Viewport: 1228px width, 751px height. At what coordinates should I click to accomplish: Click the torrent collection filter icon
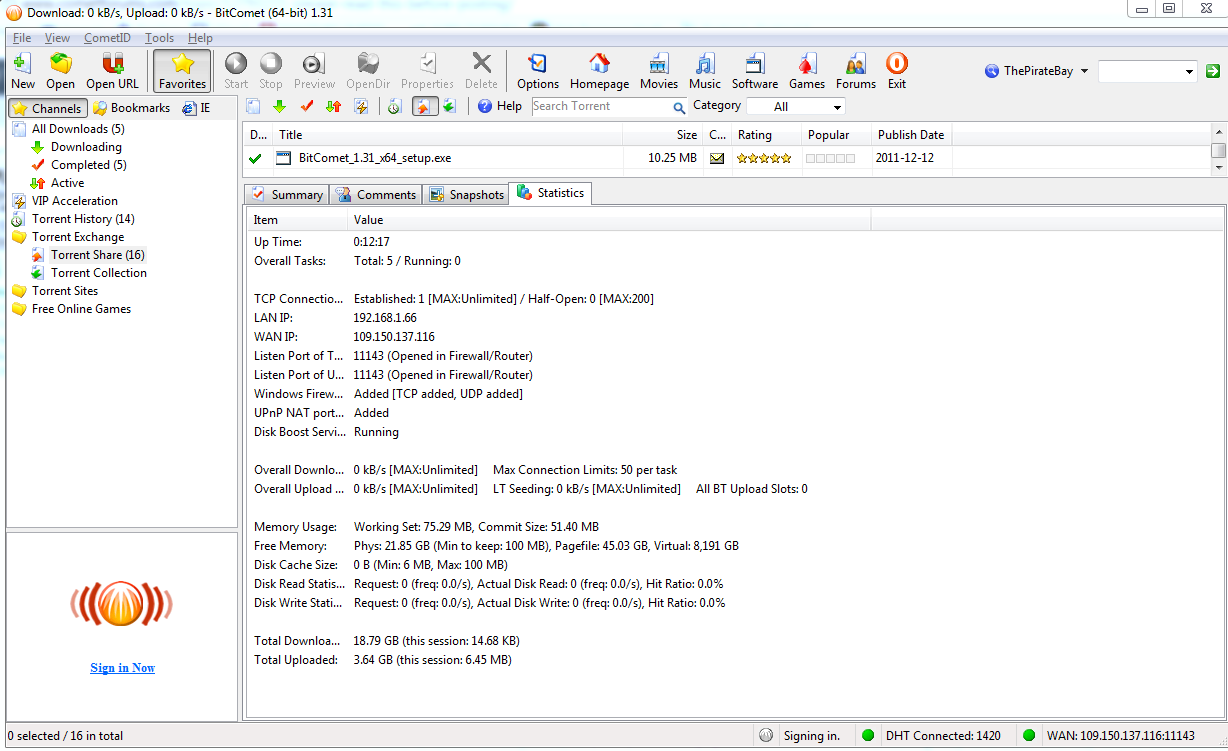coord(449,106)
